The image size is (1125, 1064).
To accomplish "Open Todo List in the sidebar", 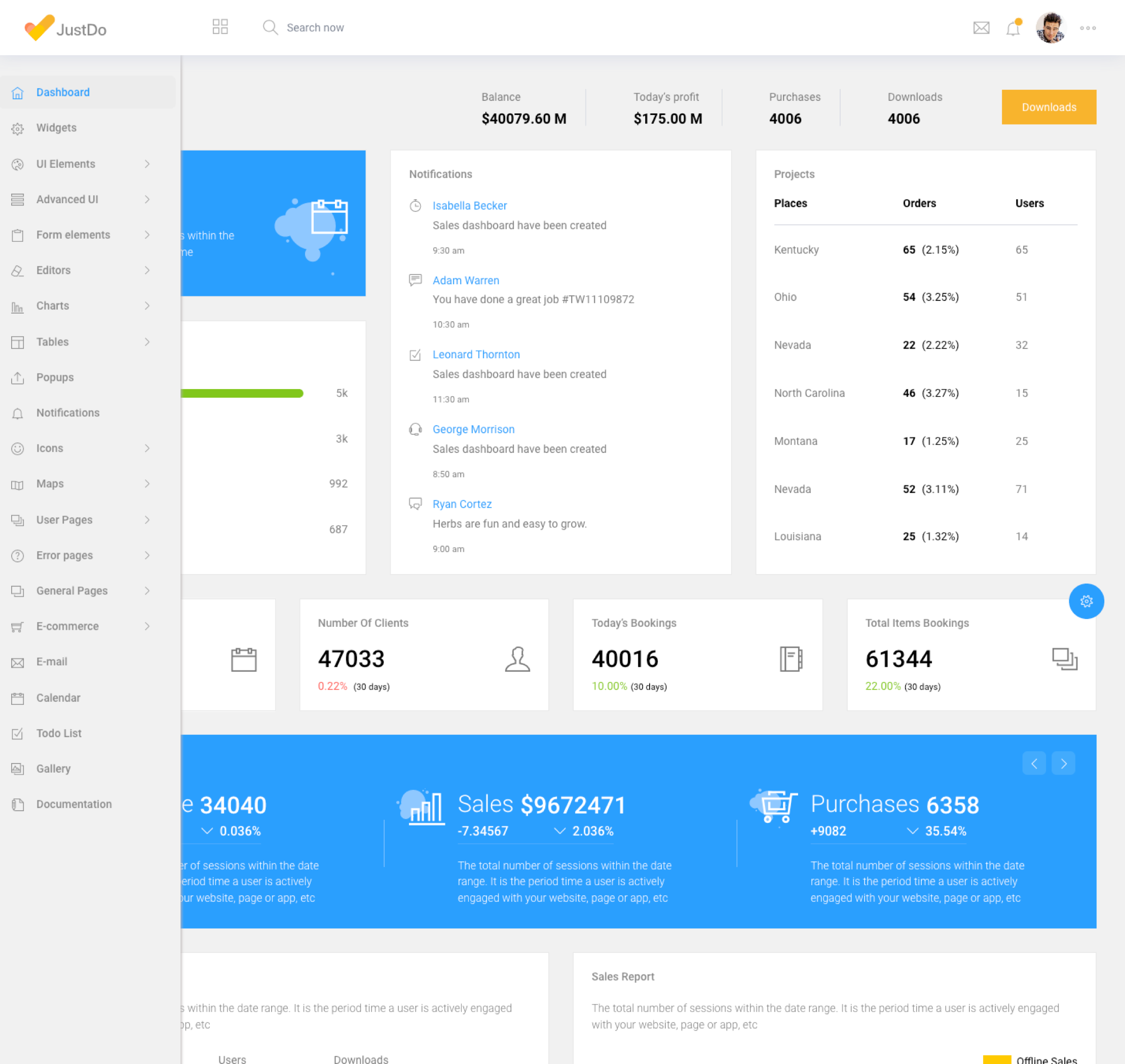I will (58, 733).
